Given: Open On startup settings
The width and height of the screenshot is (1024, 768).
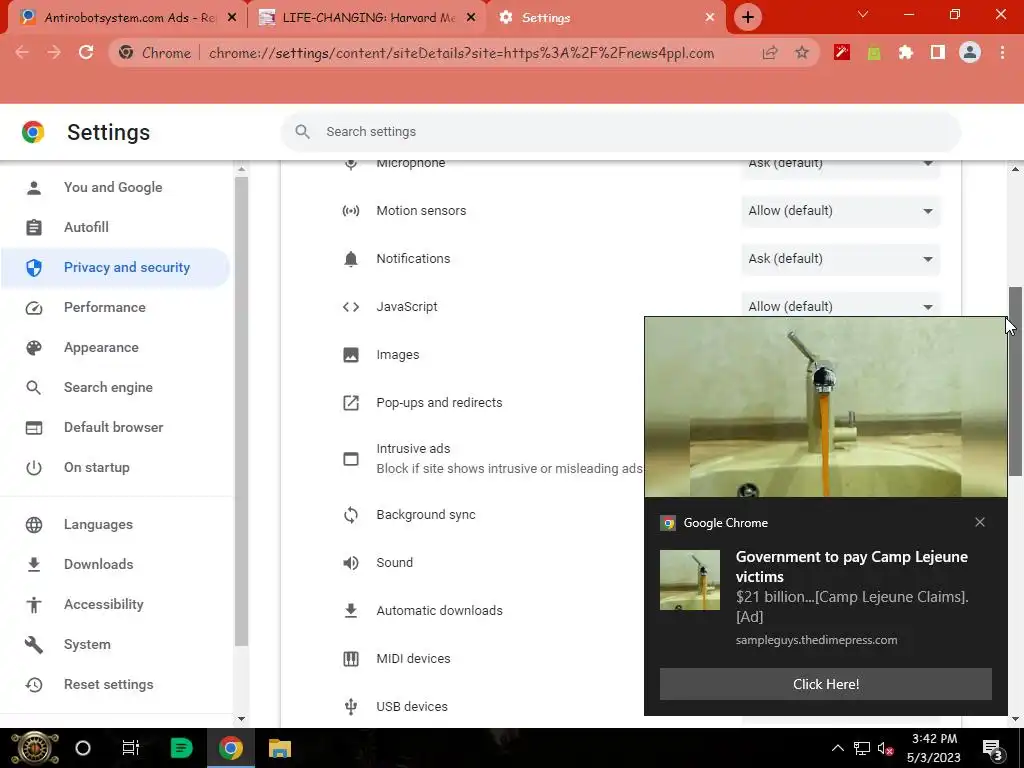Looking at the screenshot, I should (116, 468).
